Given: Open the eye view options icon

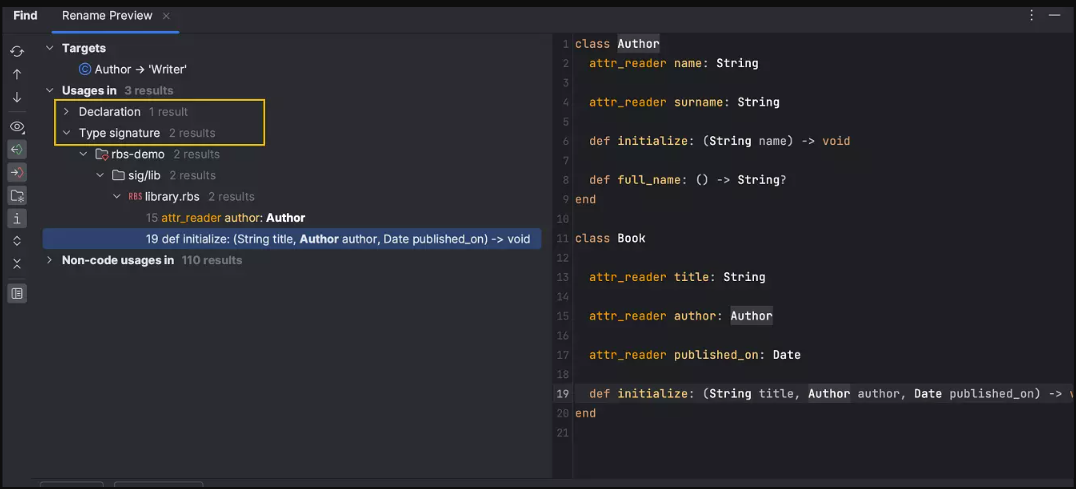Looking at the screenshot, I should [x=17, y=127].
